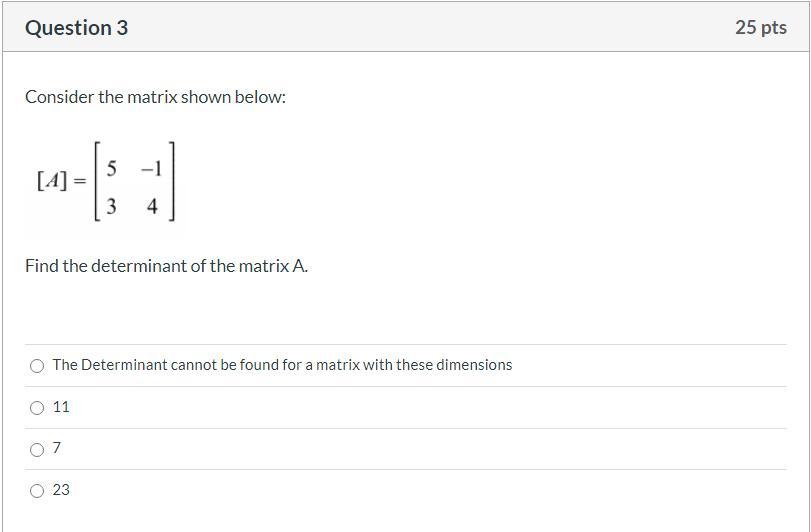Click the 'Find the determinant' prompt text
Screen dimensions: 811x532
[x=166, y=266]
